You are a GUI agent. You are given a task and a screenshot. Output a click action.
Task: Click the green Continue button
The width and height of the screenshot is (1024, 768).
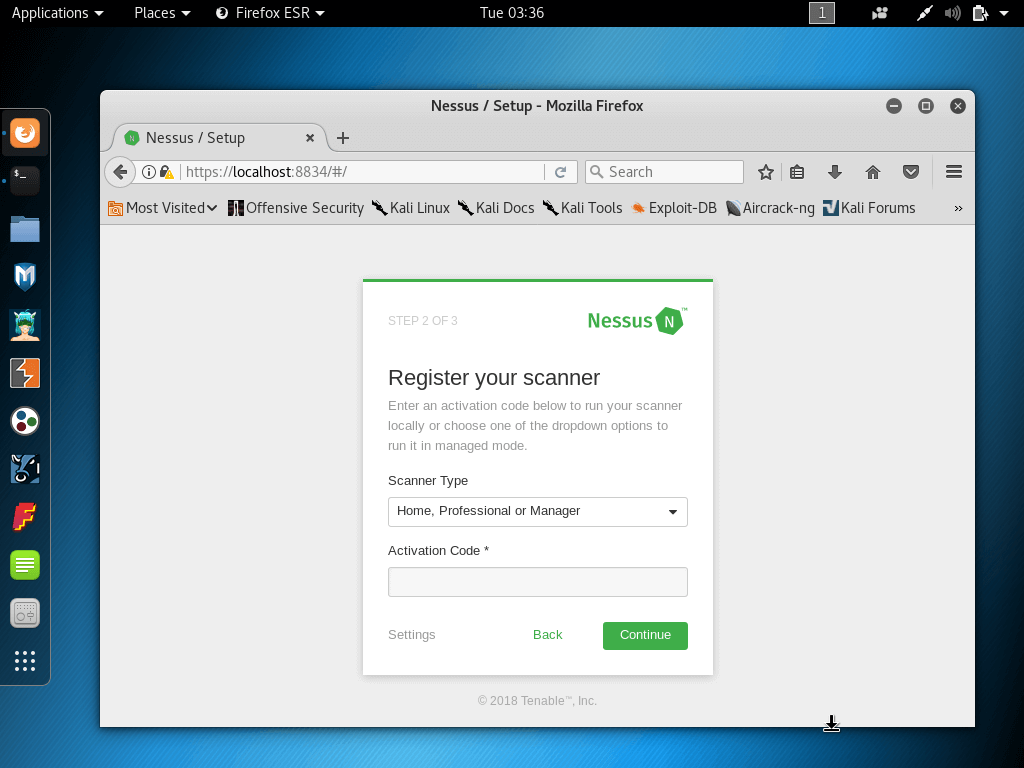645,635
